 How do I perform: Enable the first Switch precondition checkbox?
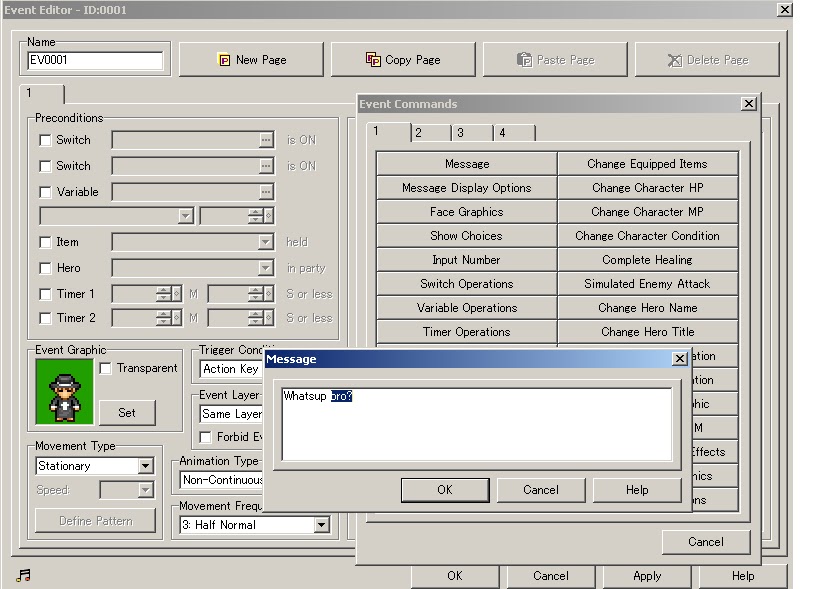point(46,140)
